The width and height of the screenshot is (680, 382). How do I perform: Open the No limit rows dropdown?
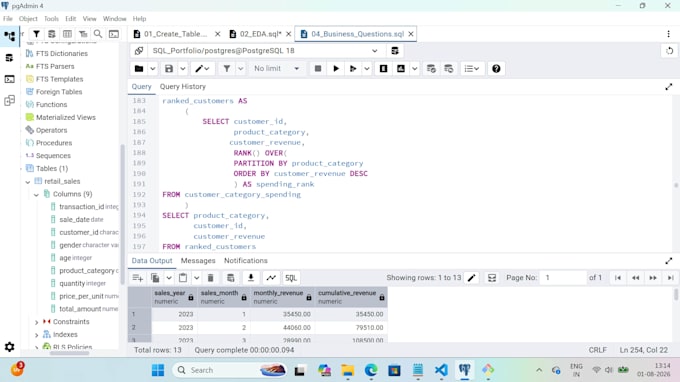pyautogui.click(x=276, y=69)
